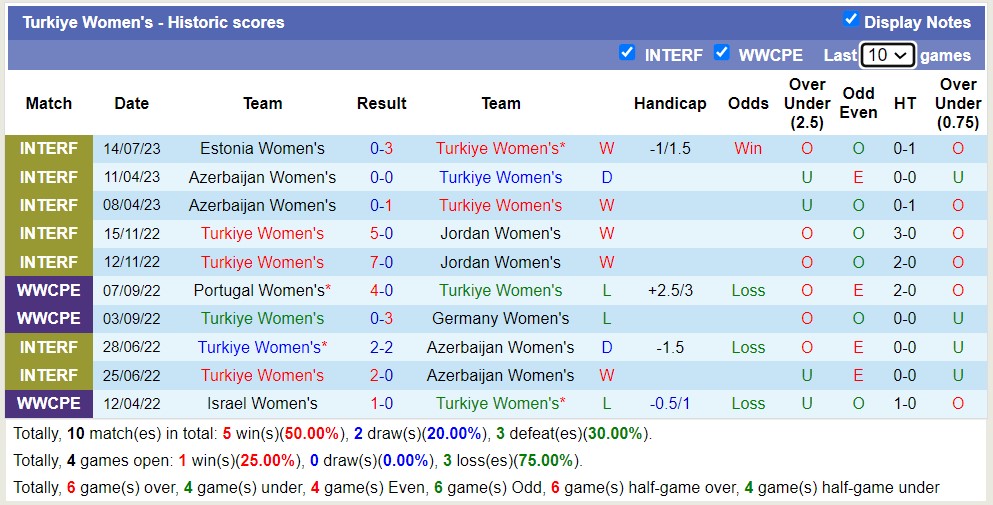The image size is (993, 505).
Task: Open the Last games count dropdown
Action: tap(887, 55)
